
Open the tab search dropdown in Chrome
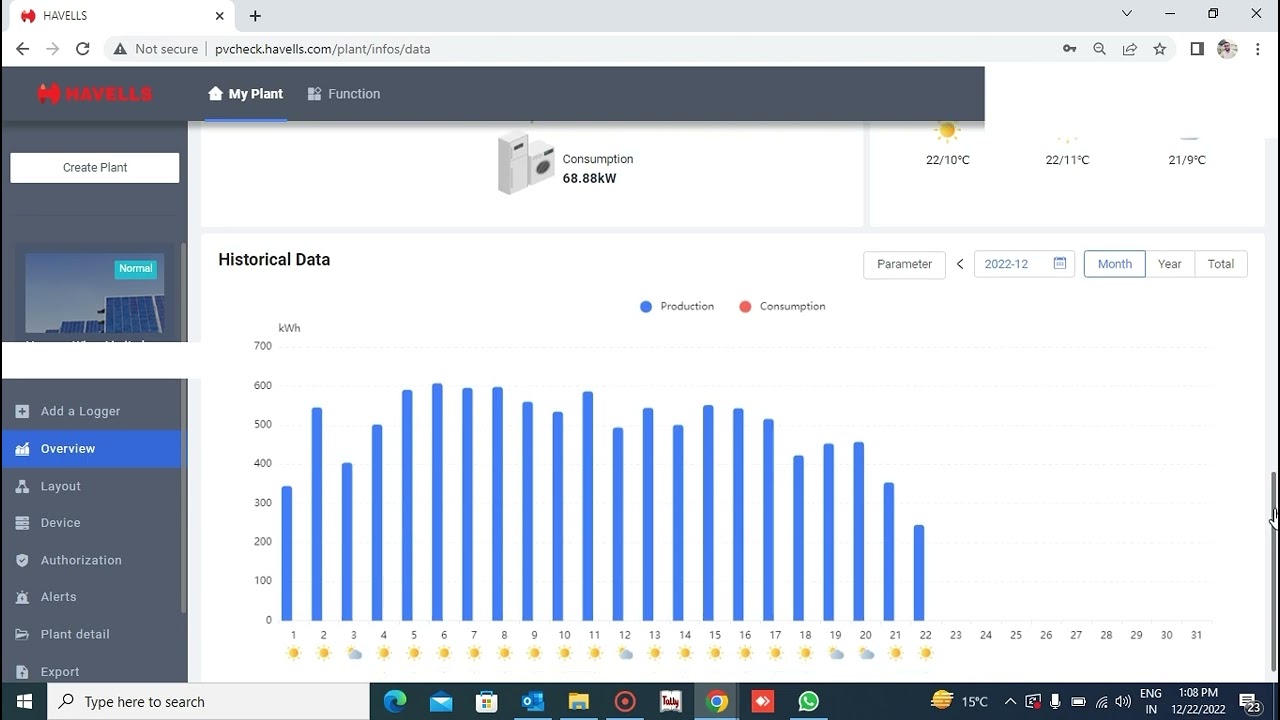click(x=1127, y=14)
